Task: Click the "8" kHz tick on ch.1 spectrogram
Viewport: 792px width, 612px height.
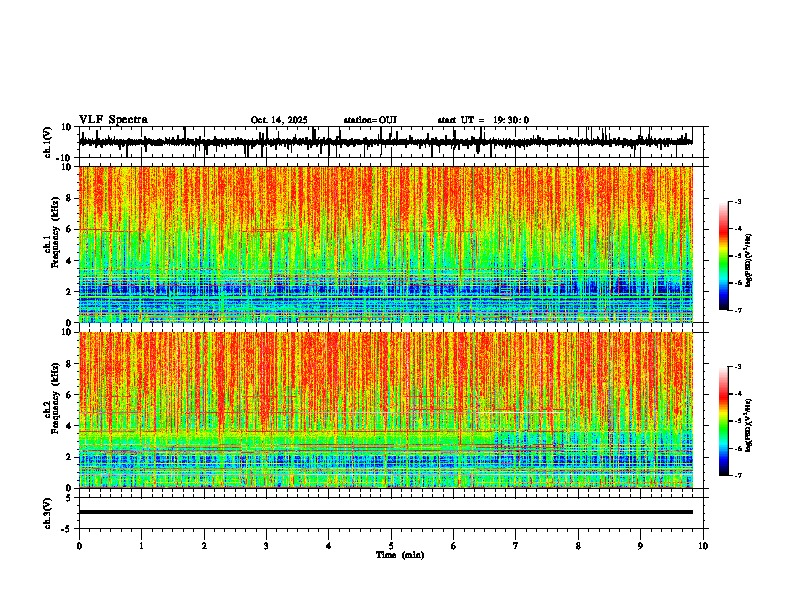Action: click(71, 198)
